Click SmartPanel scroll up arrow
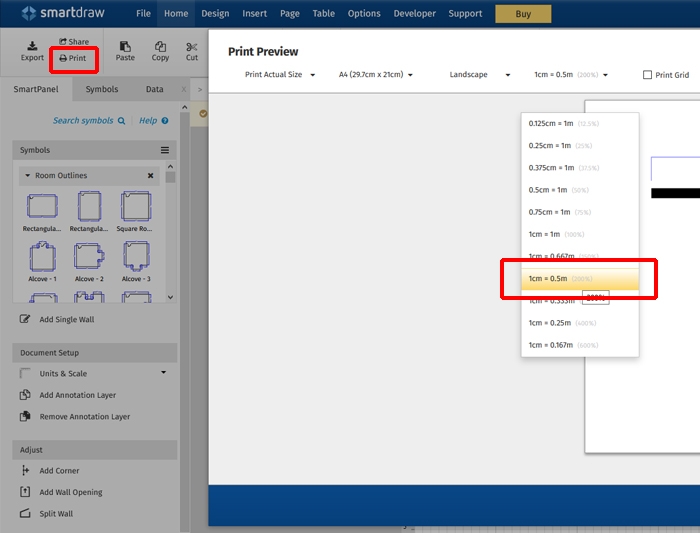The width and height of the screenshot is (700, 533). pyautogui.click(x=184, y=107)
